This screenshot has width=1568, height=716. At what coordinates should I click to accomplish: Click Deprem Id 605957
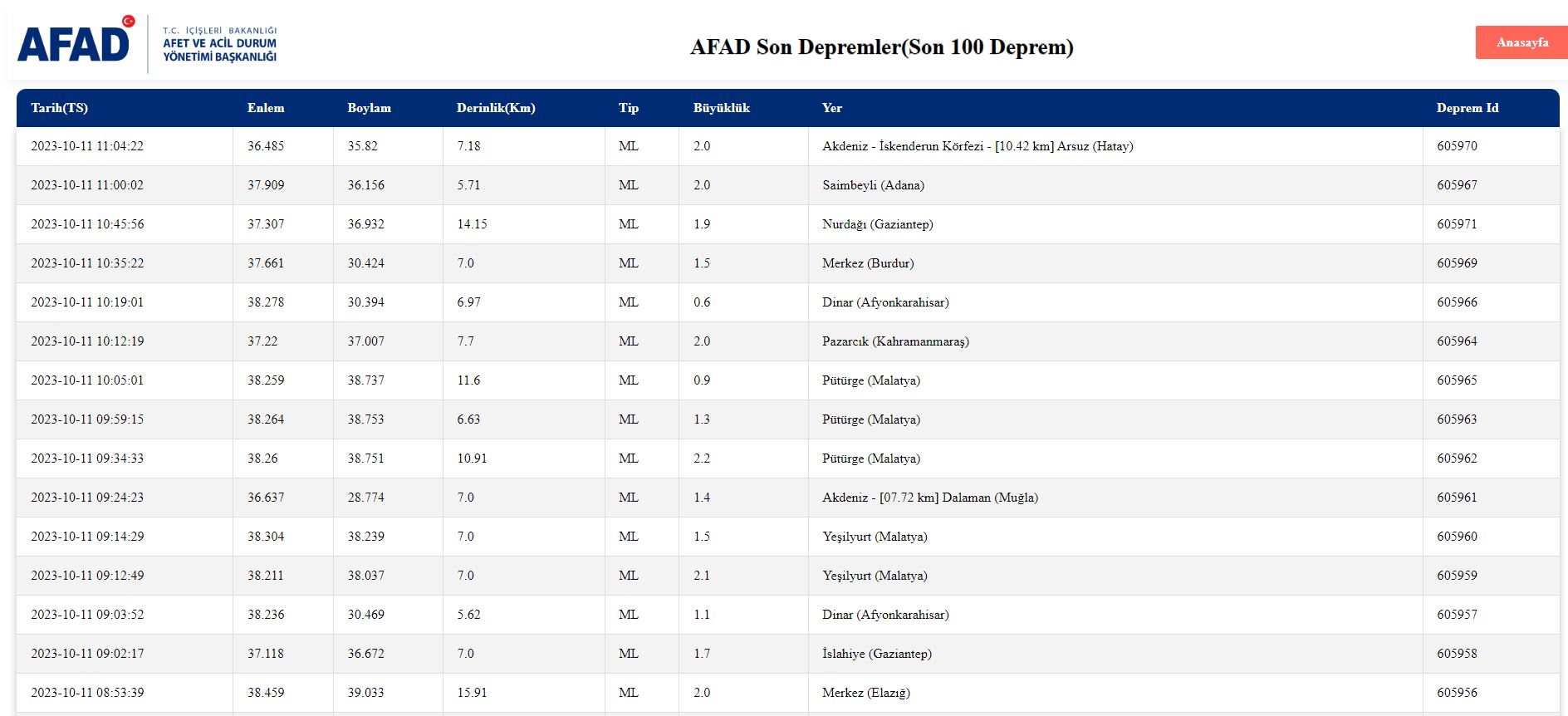point(1457,615)
